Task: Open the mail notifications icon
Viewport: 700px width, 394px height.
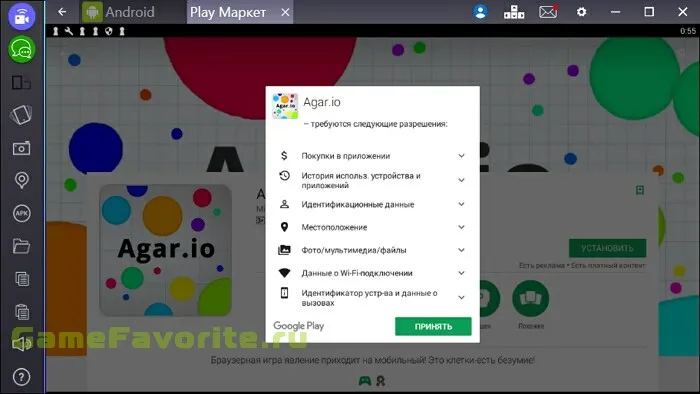Action: tap(548, 12)
